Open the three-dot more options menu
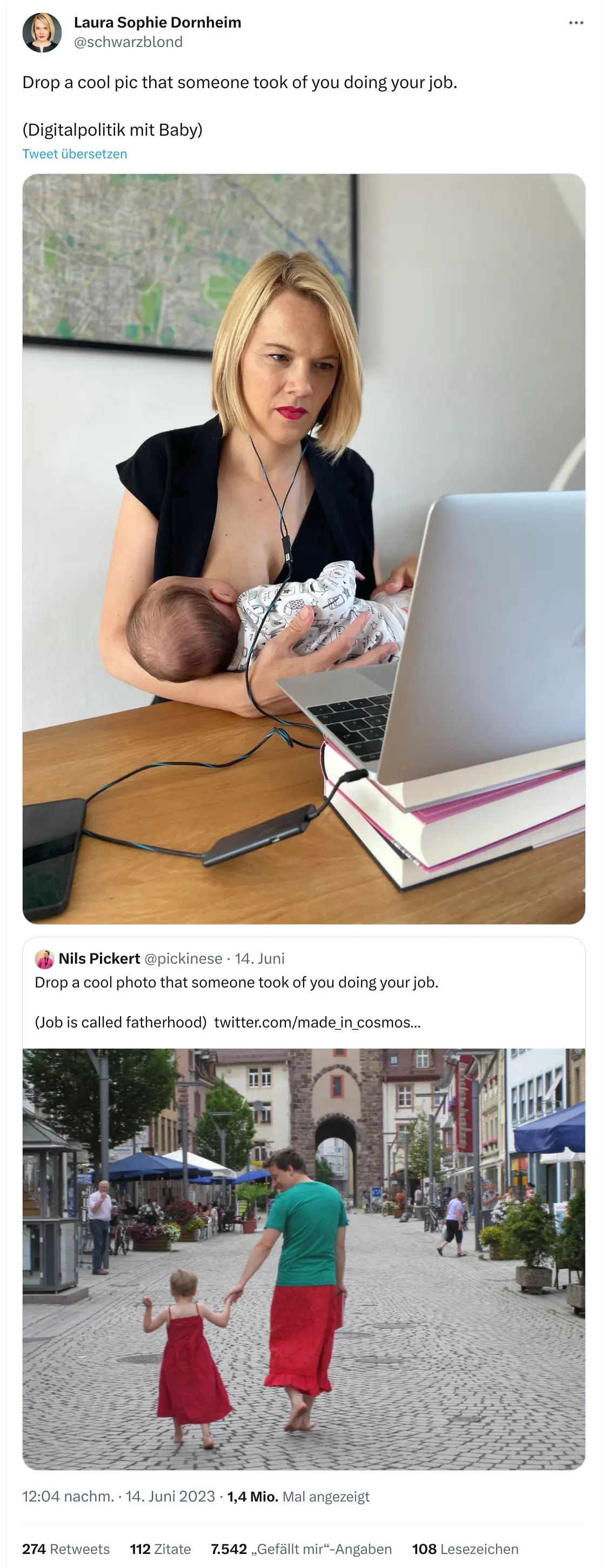This screenshot has width=609, height=1568. (x=575, y=23)
